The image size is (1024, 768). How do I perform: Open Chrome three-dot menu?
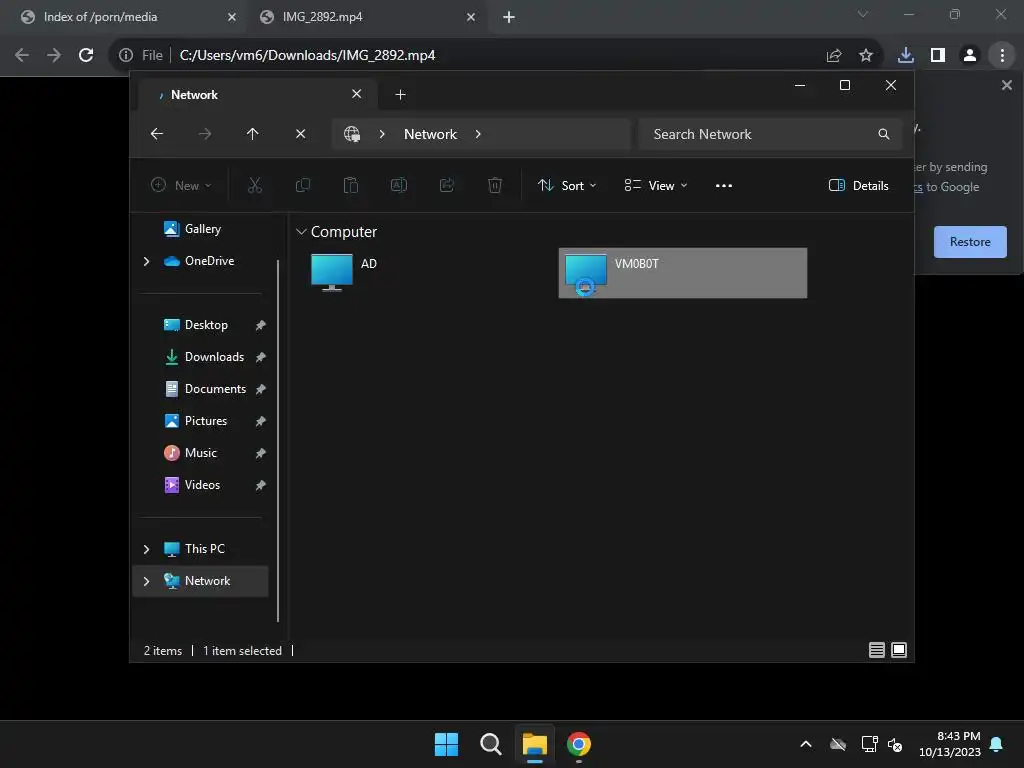(1002, 55)
